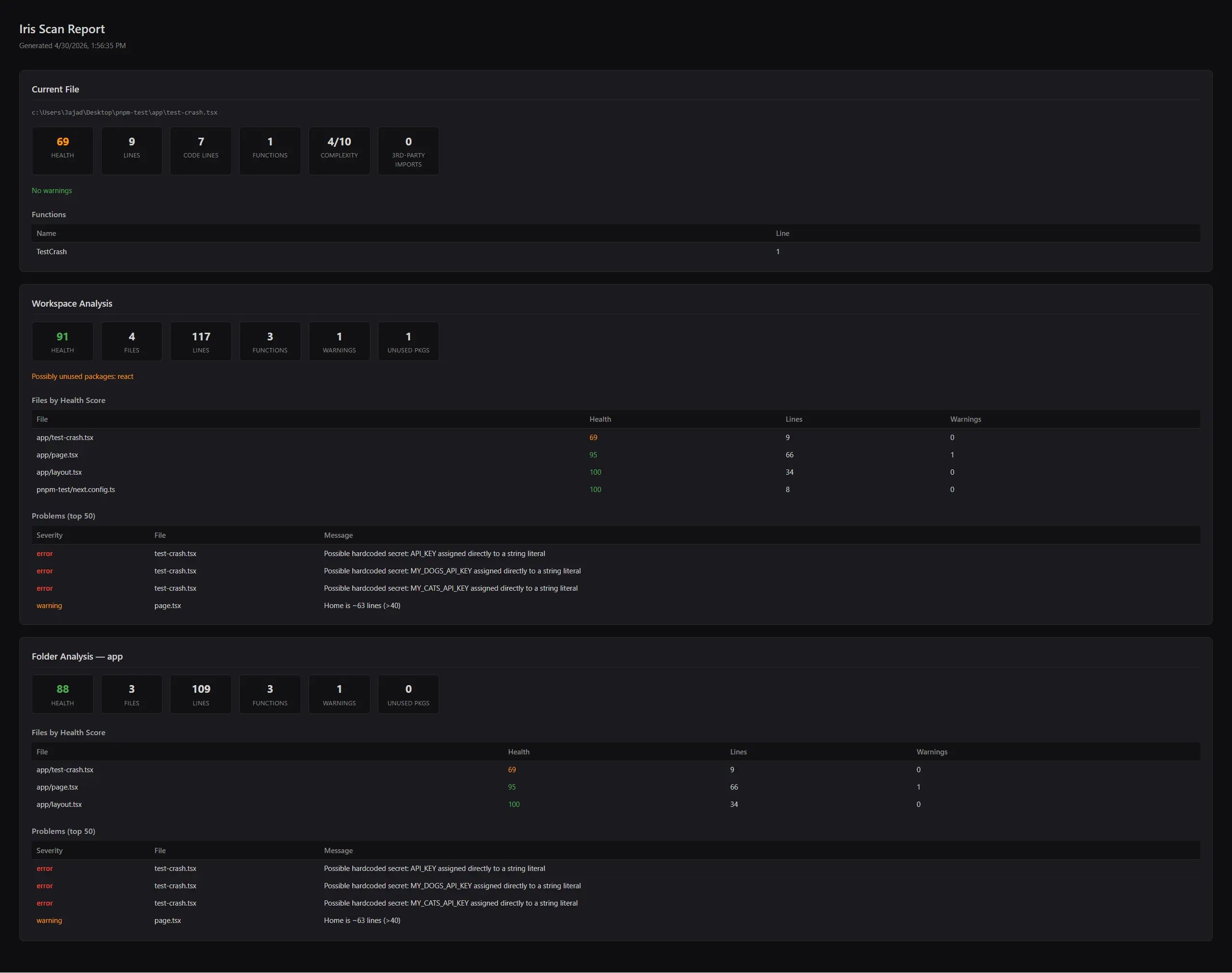Viewport: 1232px width, 973px height.
Task: Select the TestCrash function row
Action: [x=616, y=252]
